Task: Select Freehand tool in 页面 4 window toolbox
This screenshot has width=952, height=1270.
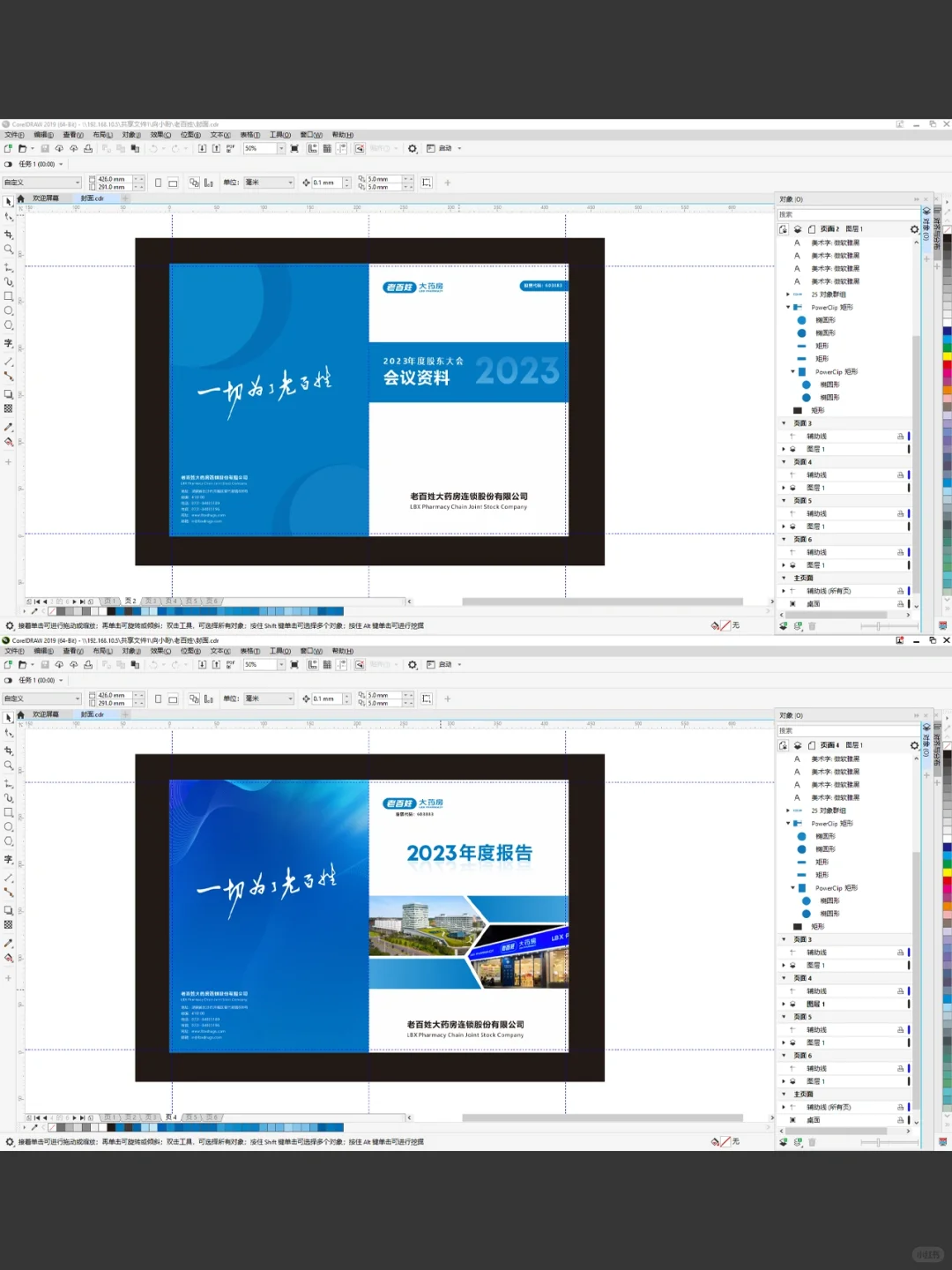Action: [x=9, y=783]
